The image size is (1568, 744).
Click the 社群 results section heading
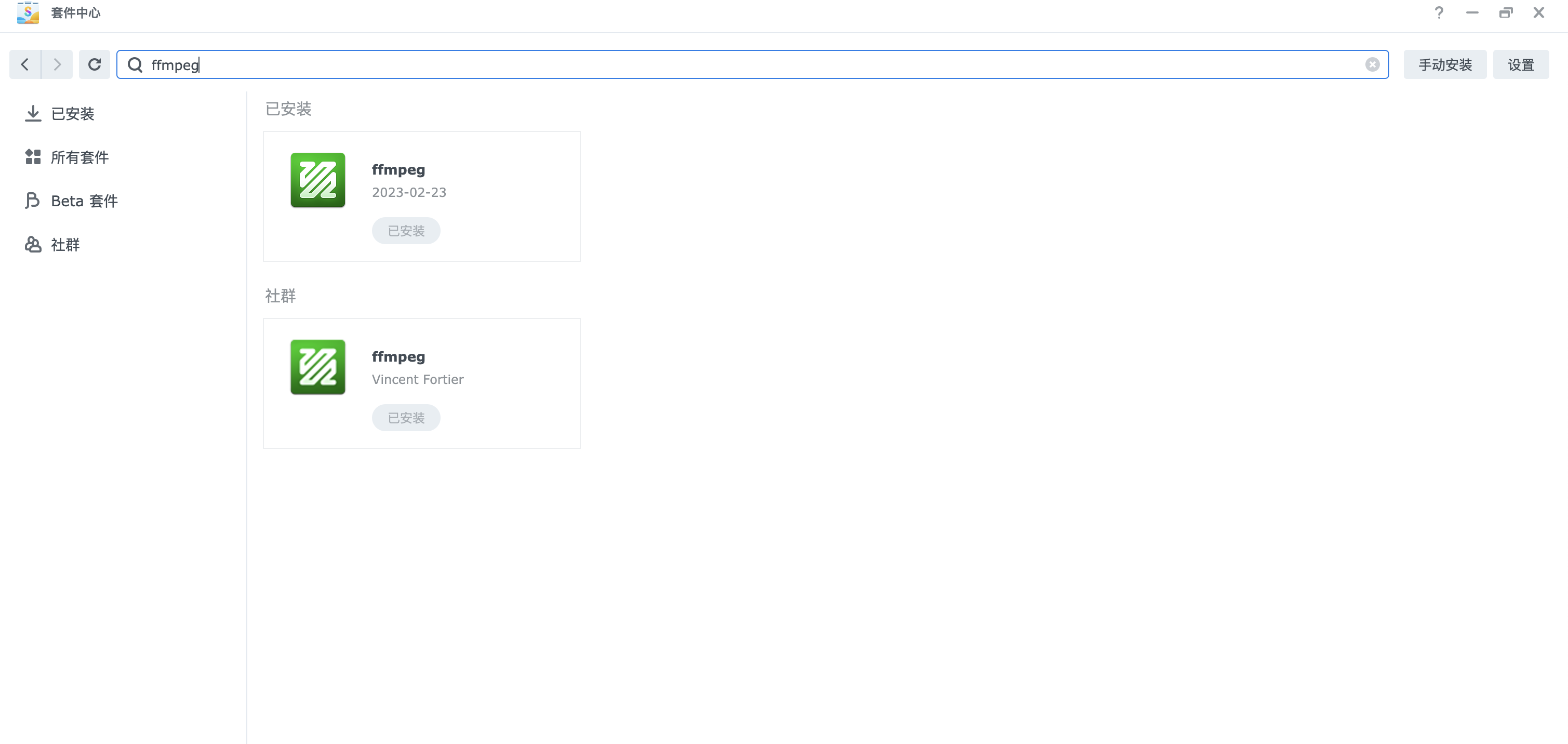[281, 296]
